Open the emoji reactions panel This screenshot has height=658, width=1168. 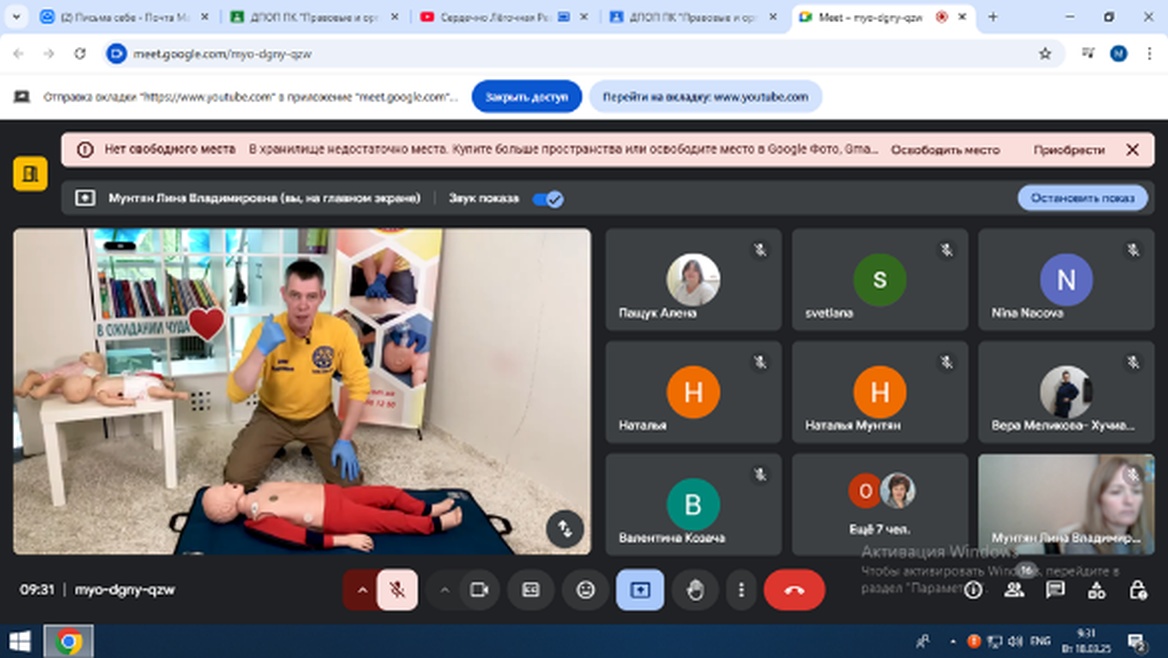click(586, 590)
